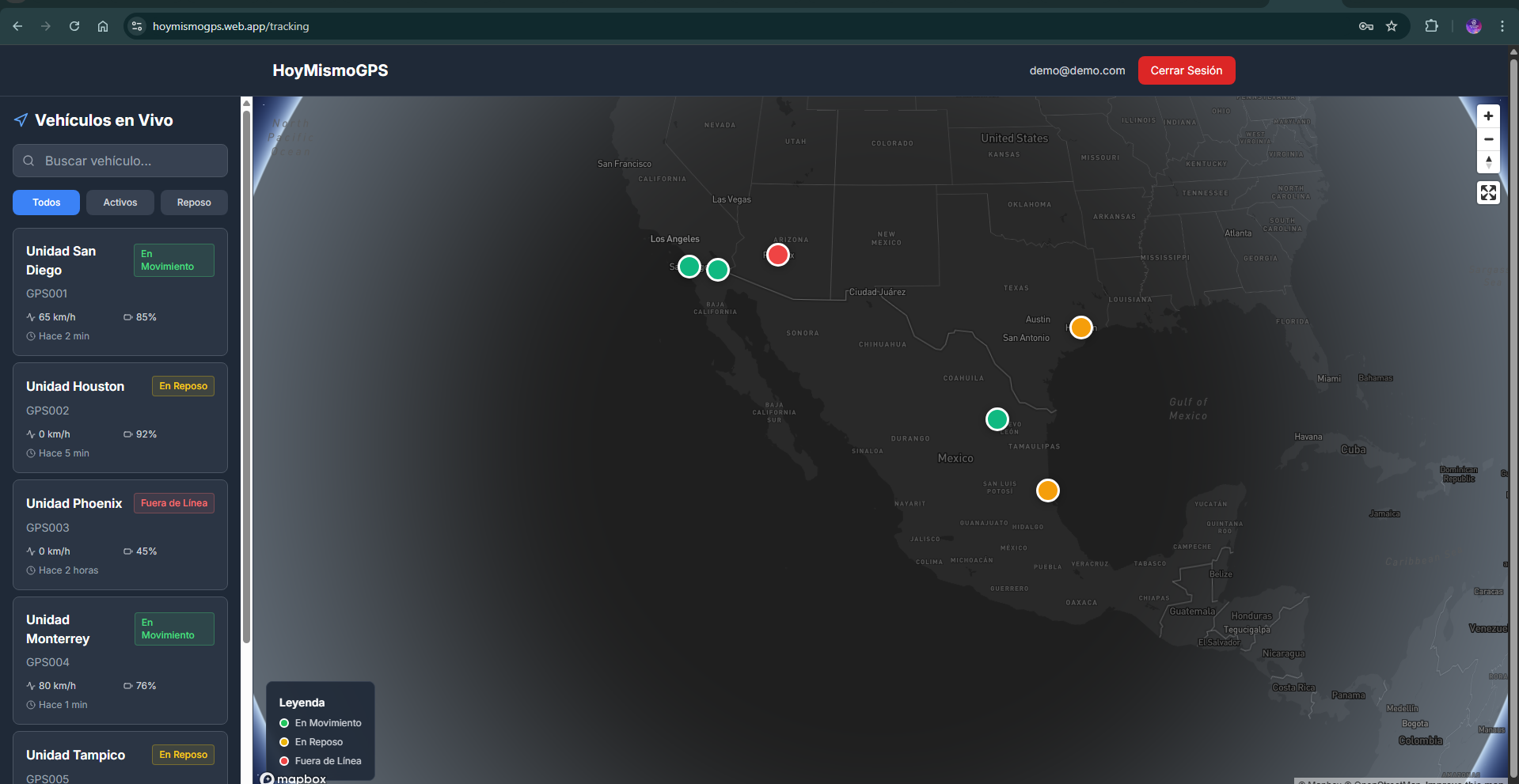
Task: Click the red offline marker in Arizona
Action: (777, 255)
